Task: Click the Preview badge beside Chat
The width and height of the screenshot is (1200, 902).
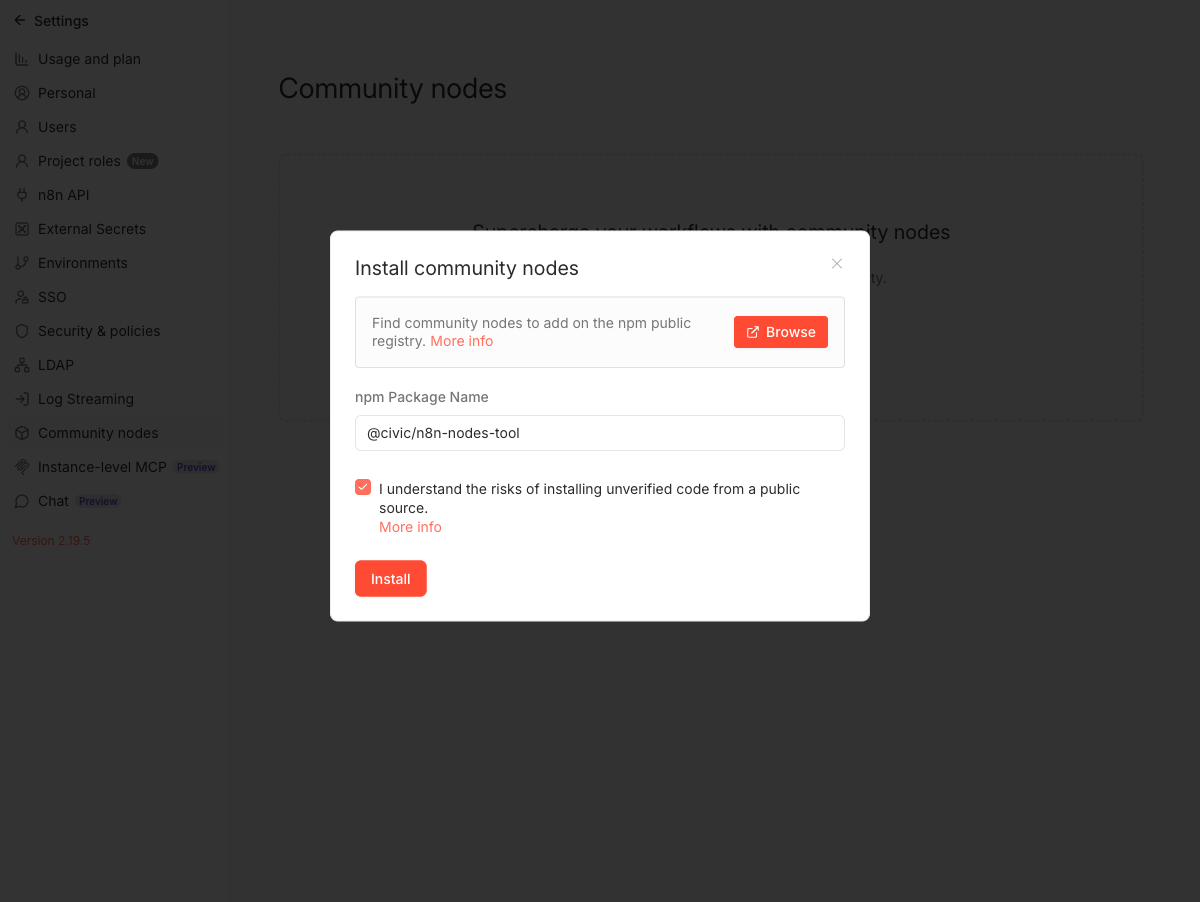Action: point(98,501)
